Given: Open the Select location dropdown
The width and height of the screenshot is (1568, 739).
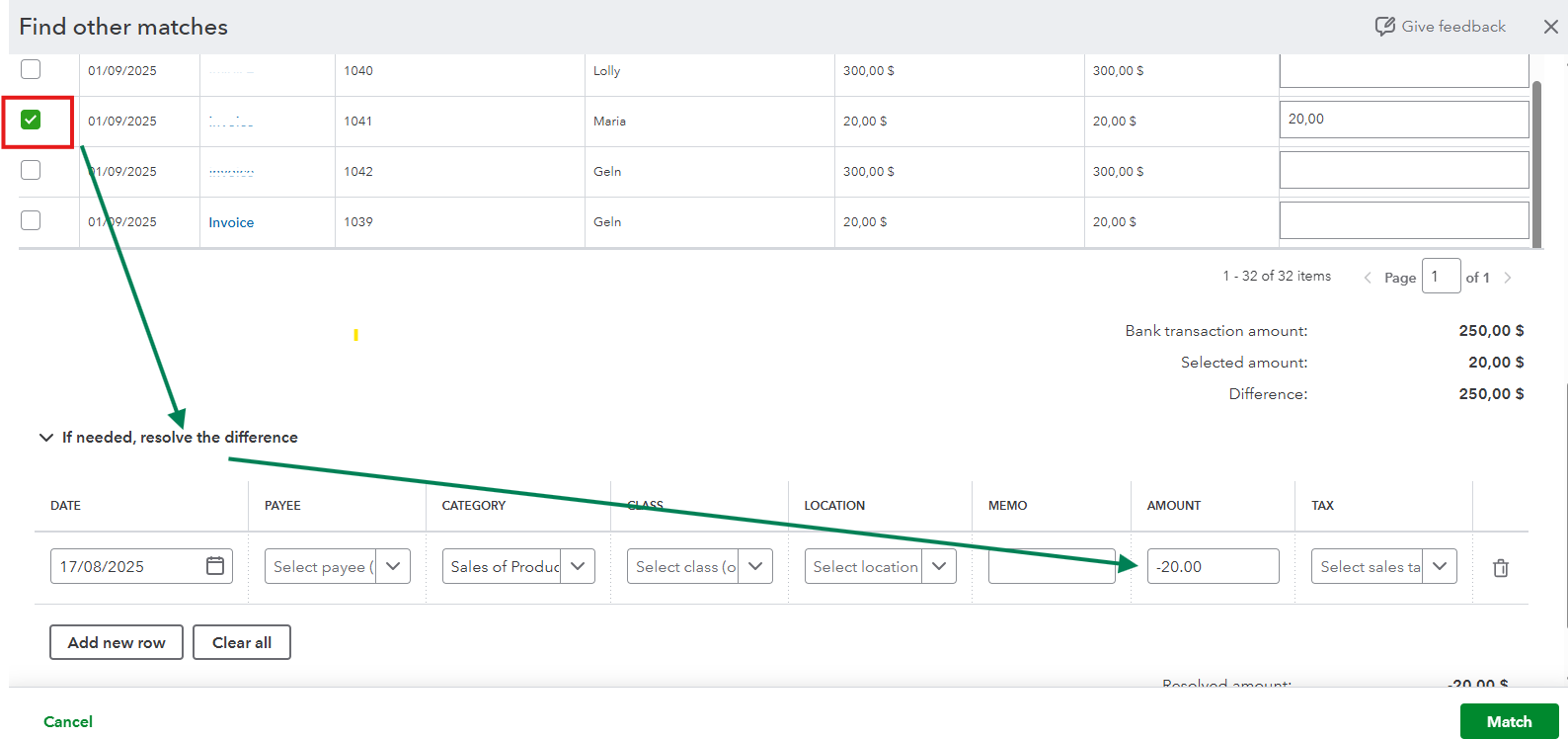Looking at the screenshot, I should 939,566.
